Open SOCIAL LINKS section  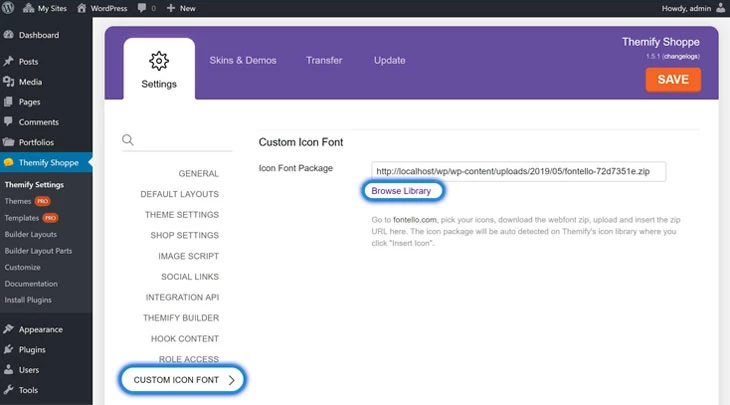click(x=189, y=277)
